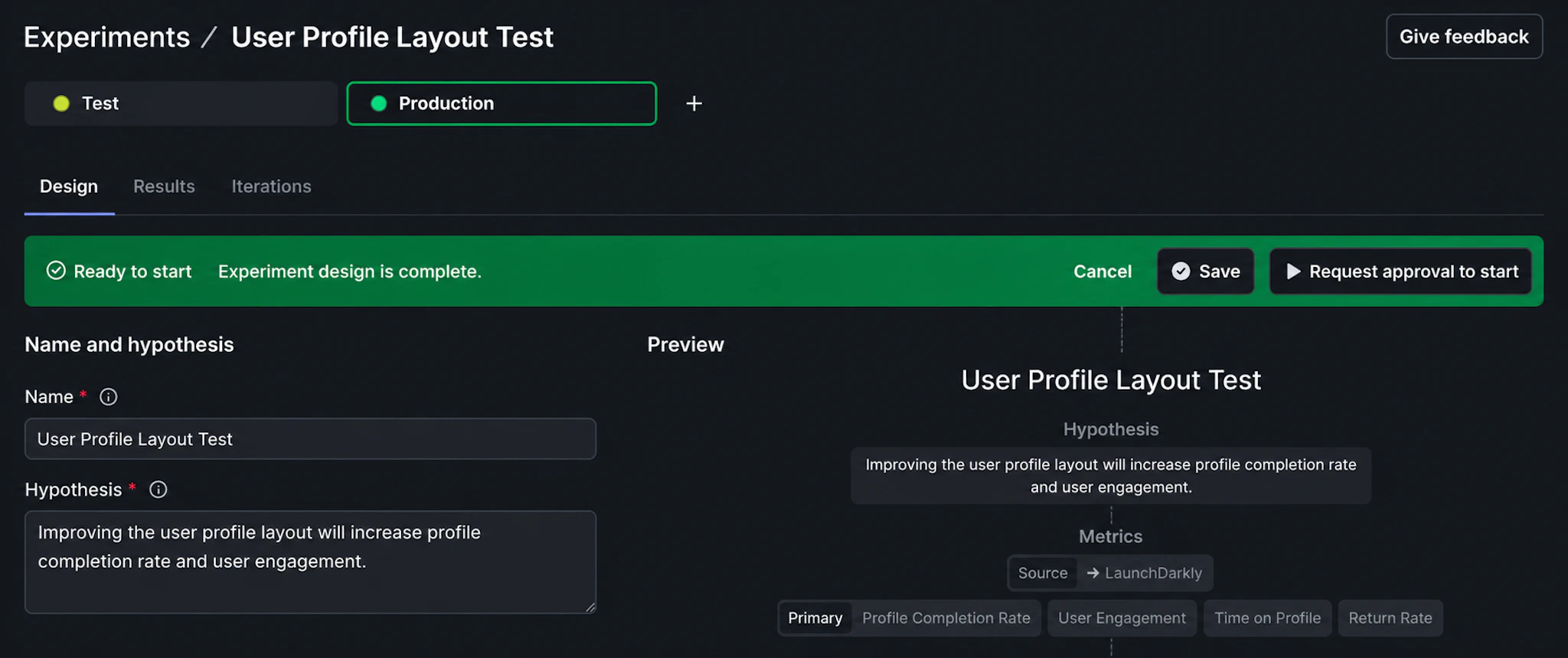Switch to the Test environment

181,103
